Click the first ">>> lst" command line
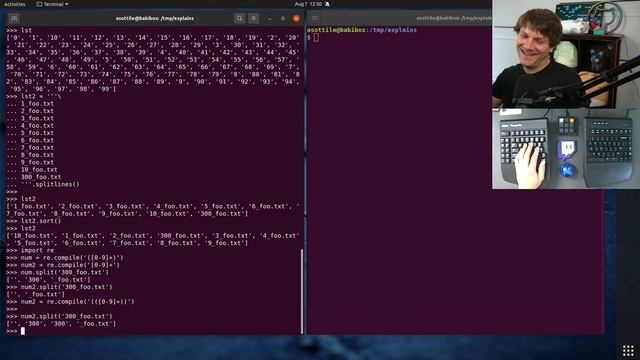Viewport: 640px width, 360px height. point(19,30)
